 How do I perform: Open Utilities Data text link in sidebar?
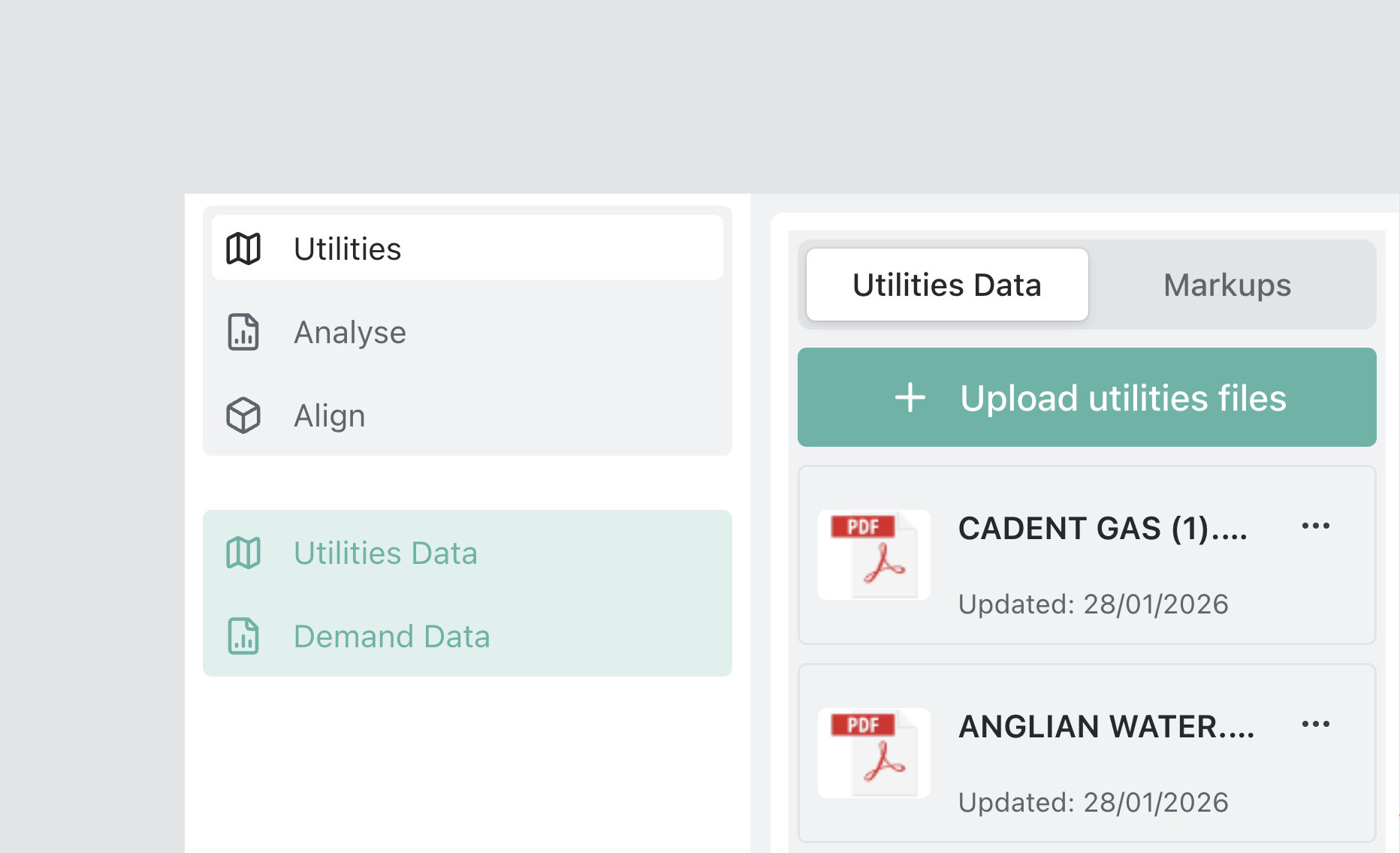tap(385, 553)
